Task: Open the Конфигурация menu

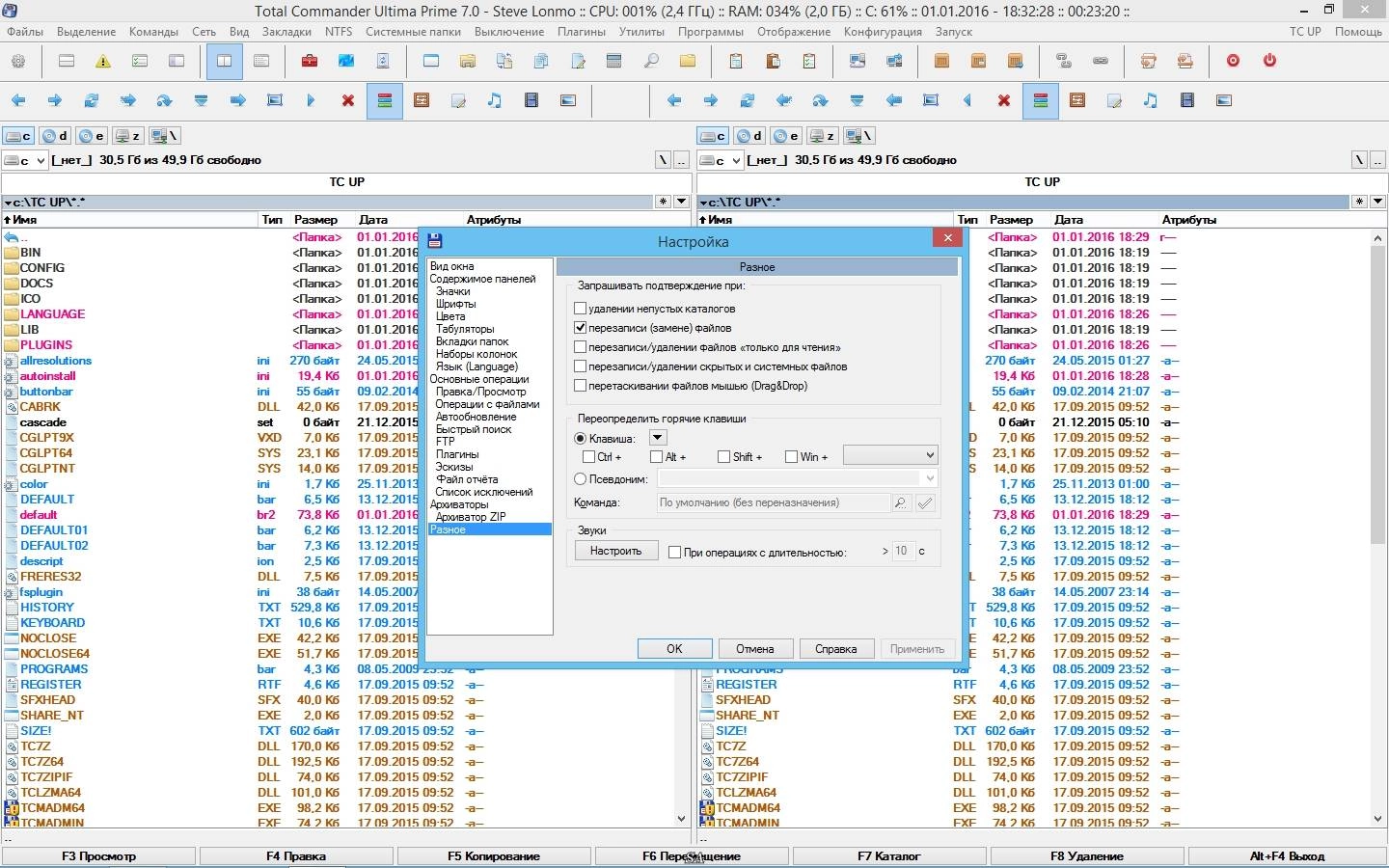Action: pos(883,32)
